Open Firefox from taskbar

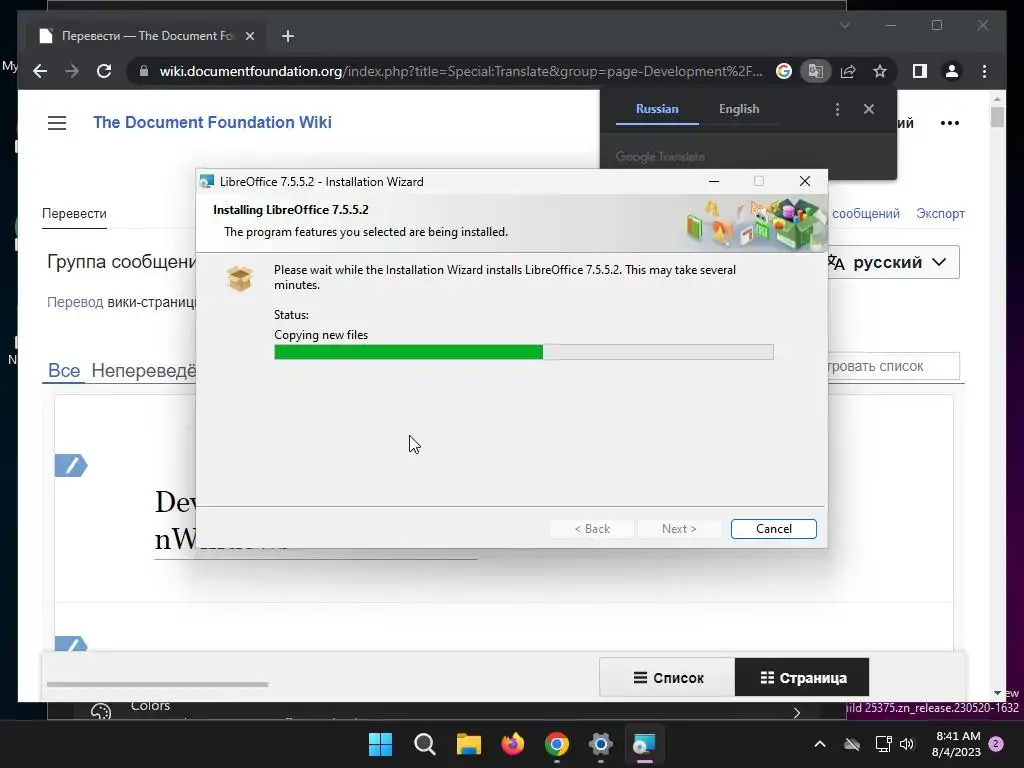[x=513, y=744]
